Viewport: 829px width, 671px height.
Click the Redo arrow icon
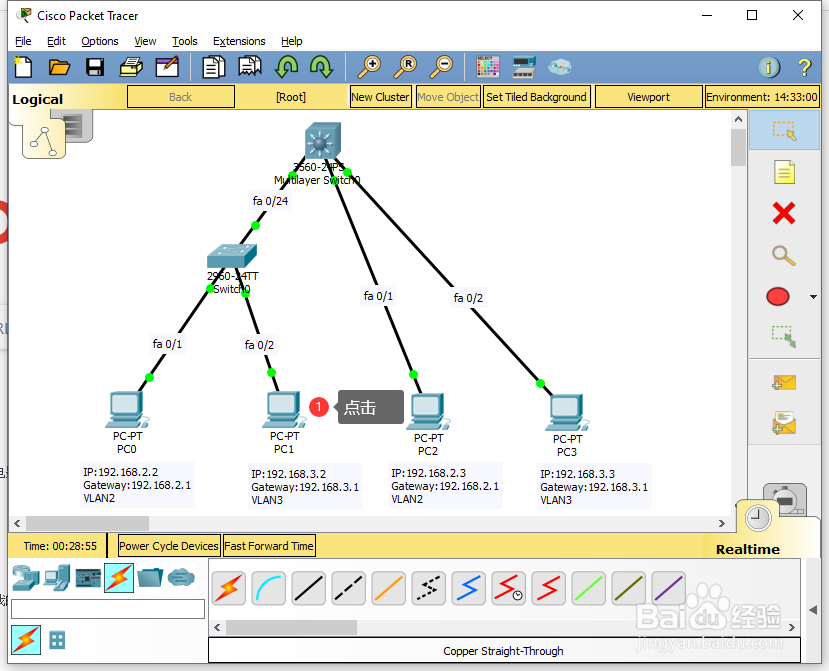pyautogui.click(x=321, y=67)
